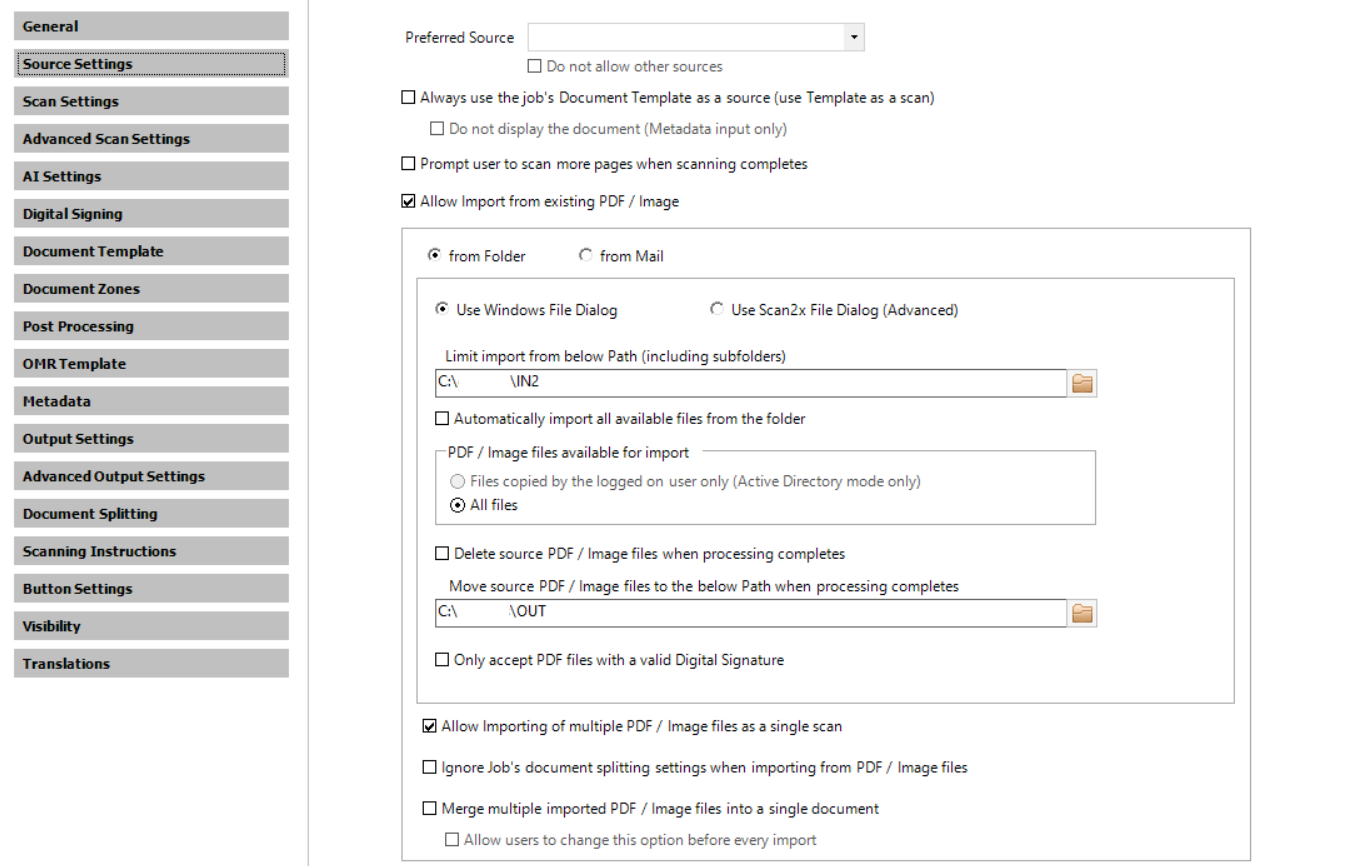Open the OMR Template section
The height and width of the screenshot is (866, 1372).
151,364
